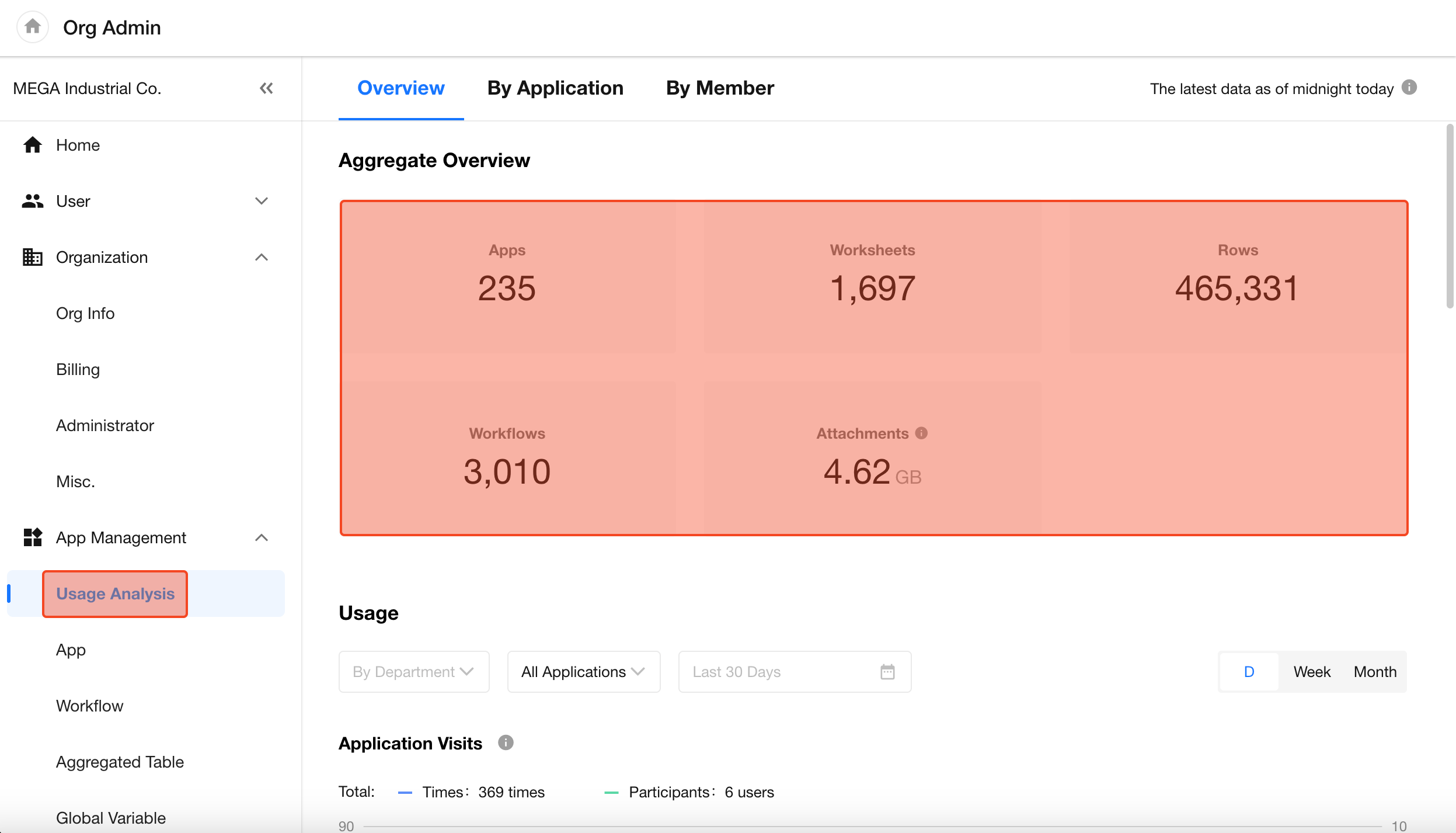Screen dimensions: 1456x833
Task: Click the vertical page scrollbar
Action: [x=1449, y=216]
